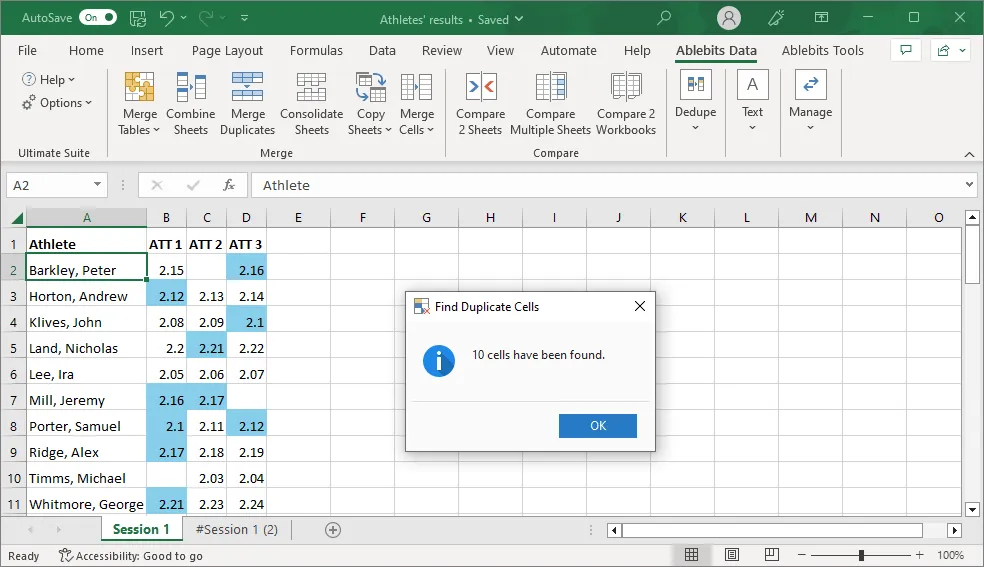Click the 100% zoom level
This screenshot has width=984, height=567.
[950, 555]
